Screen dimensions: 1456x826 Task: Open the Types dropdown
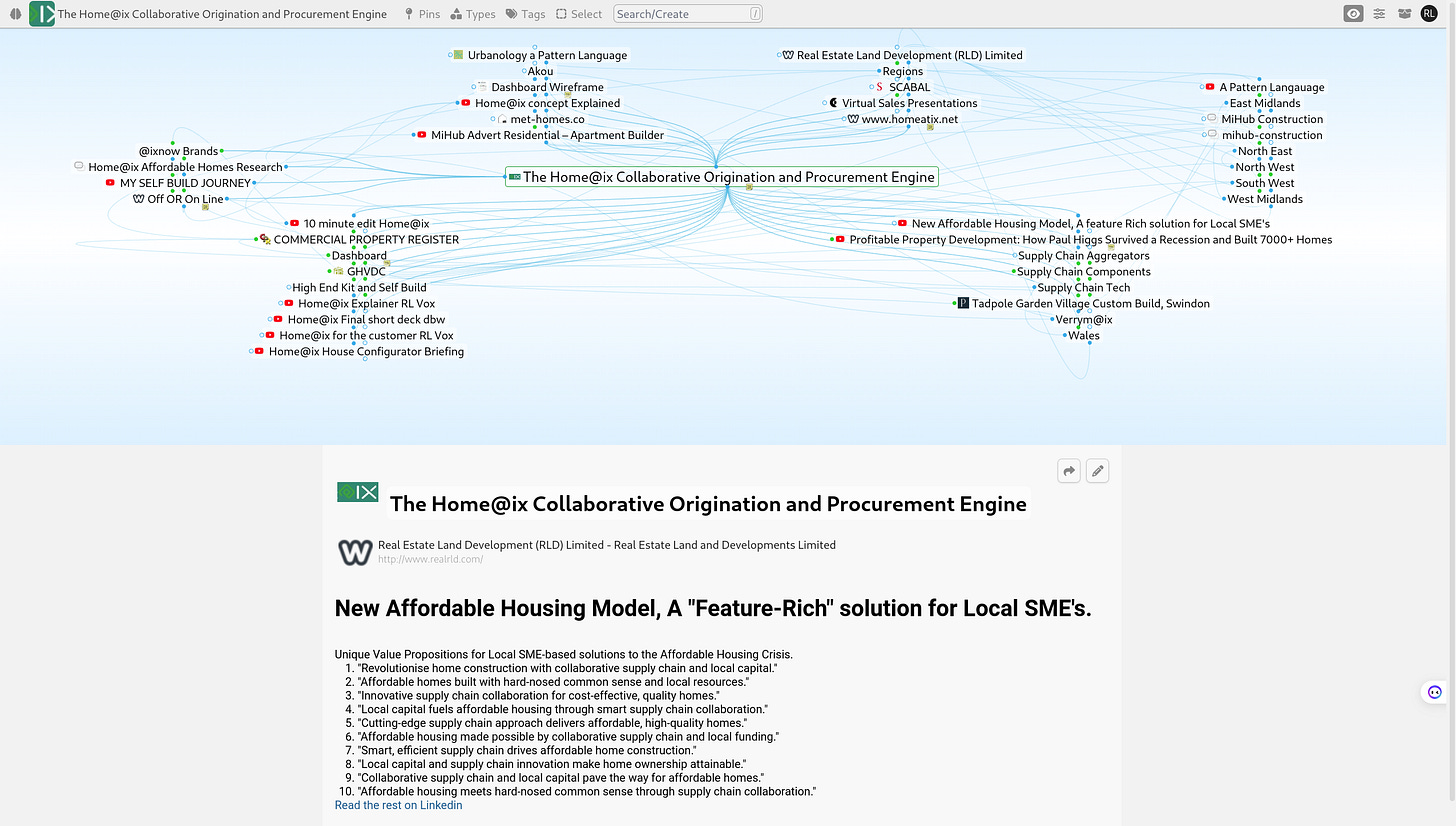pyautogui.click(x=473, y=14)
